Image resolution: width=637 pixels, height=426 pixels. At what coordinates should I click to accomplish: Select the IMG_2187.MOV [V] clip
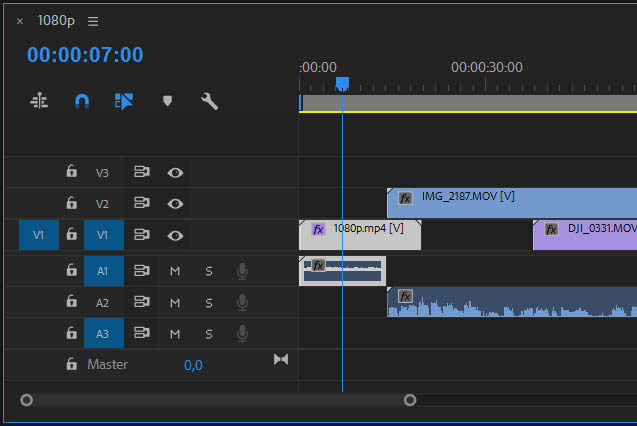pos(512,203)
